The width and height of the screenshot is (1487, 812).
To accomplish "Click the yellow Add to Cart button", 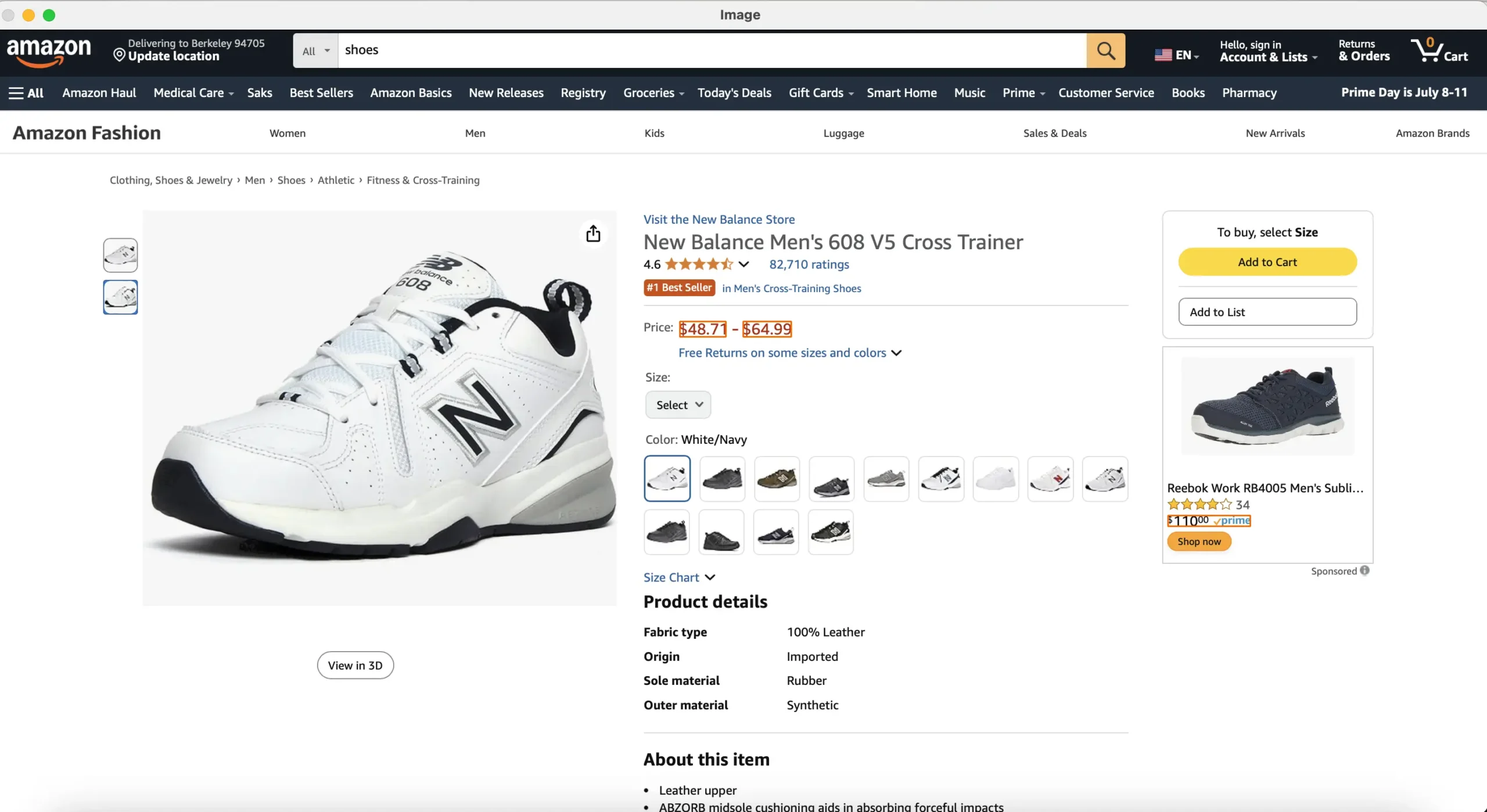I will click(1267, 262).
